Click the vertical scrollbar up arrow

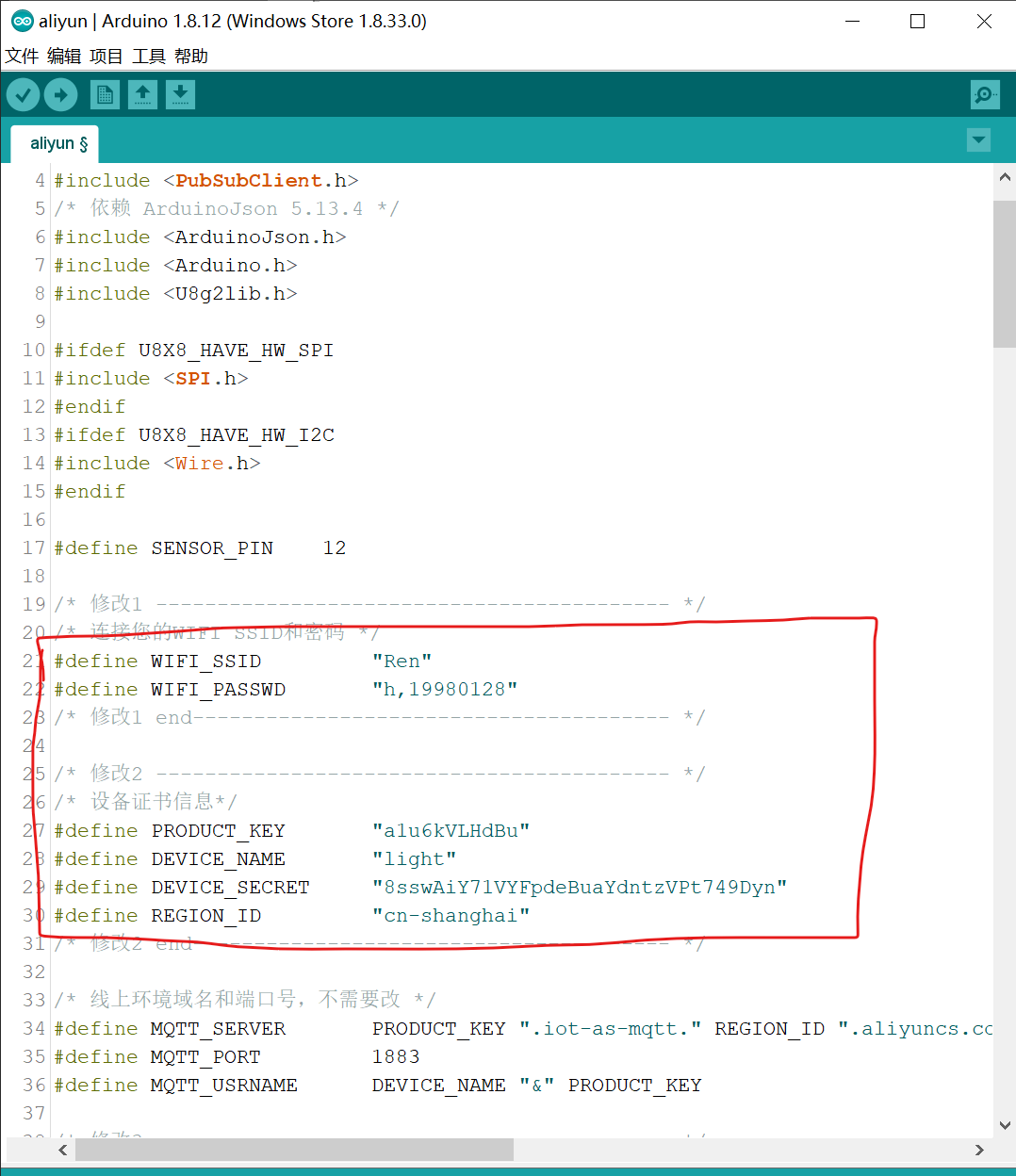point(1005,177)
